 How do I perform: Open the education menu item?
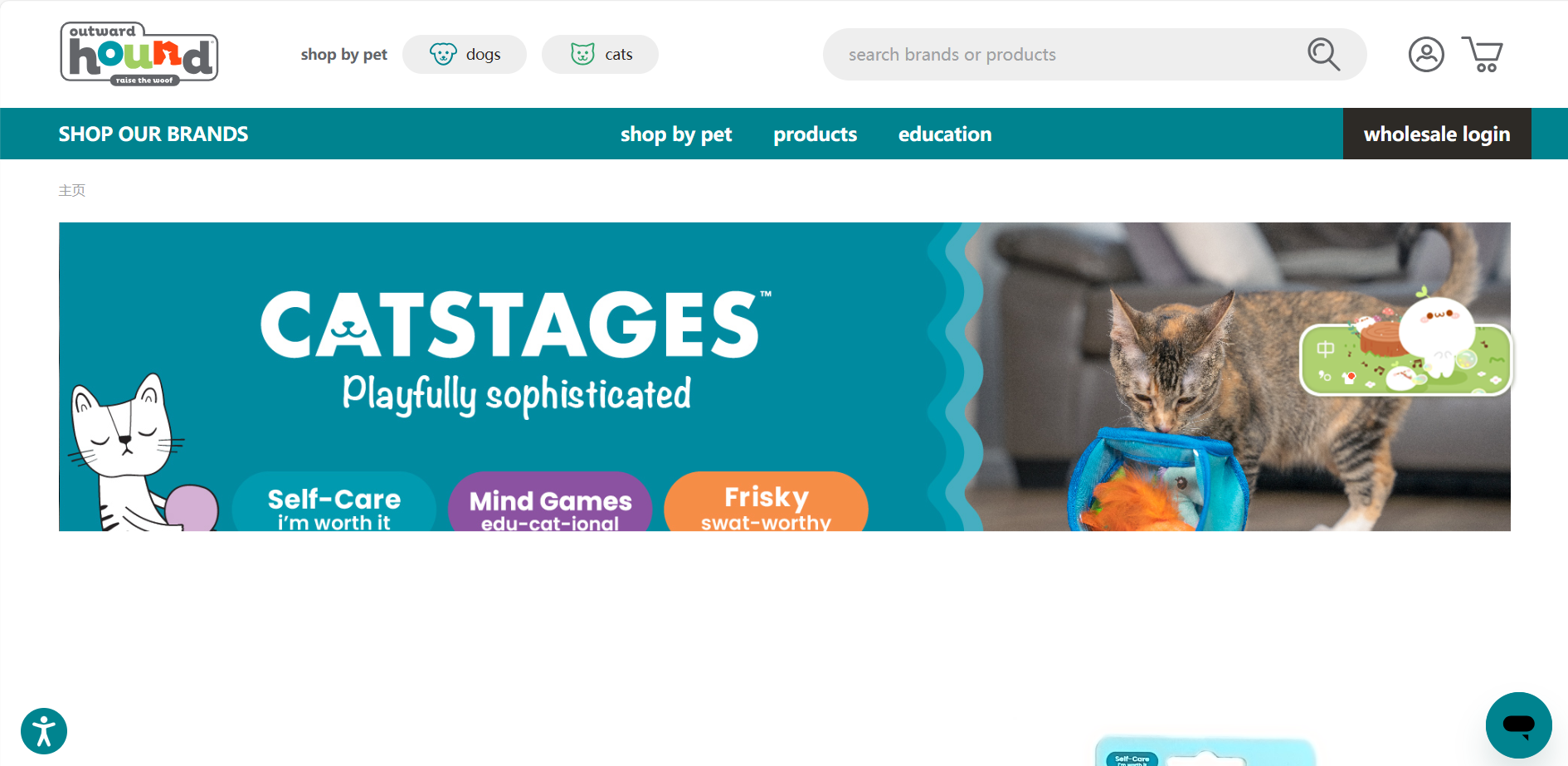pos(945,134)
